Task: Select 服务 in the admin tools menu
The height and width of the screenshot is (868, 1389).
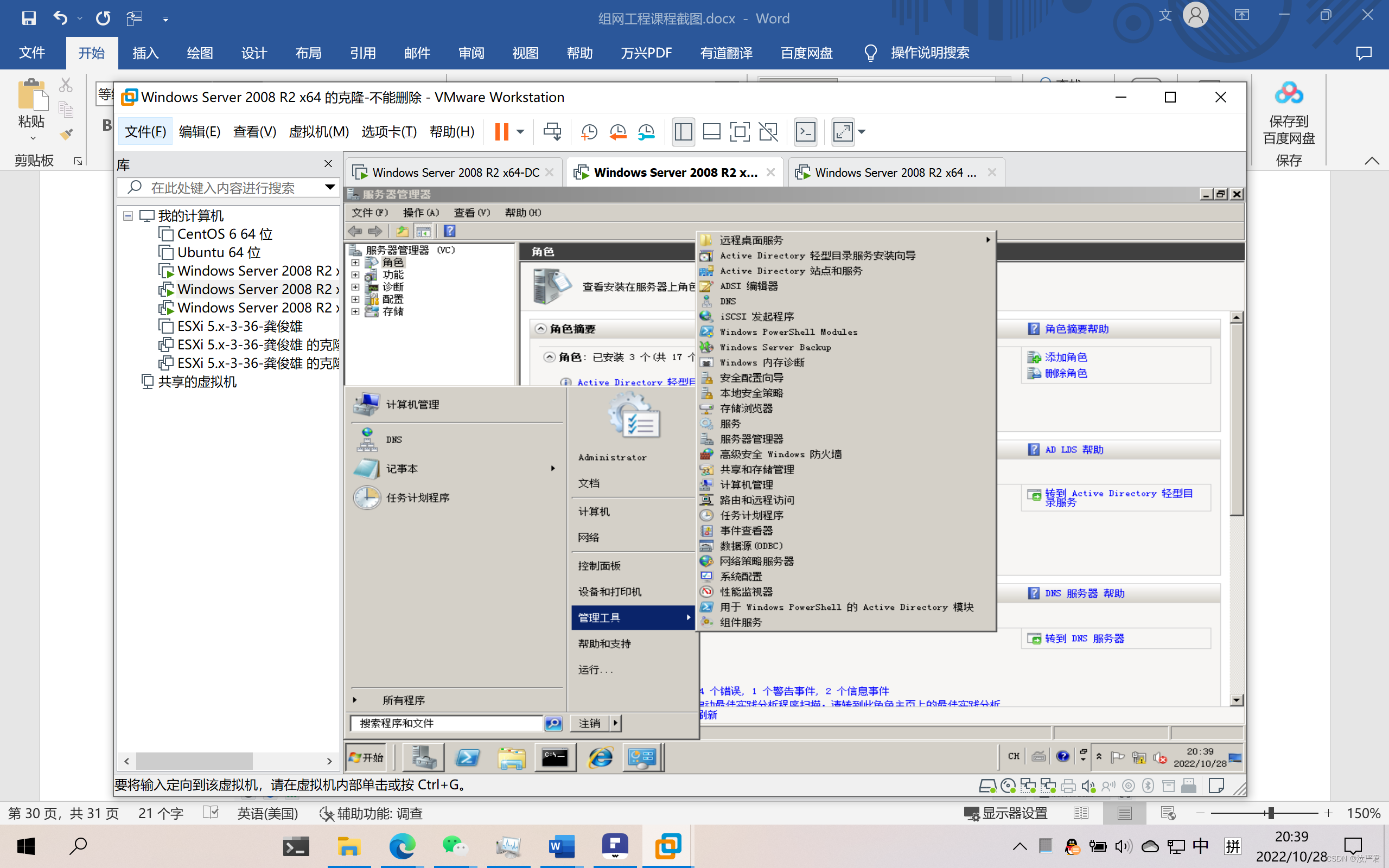Action: coord(730,424)
